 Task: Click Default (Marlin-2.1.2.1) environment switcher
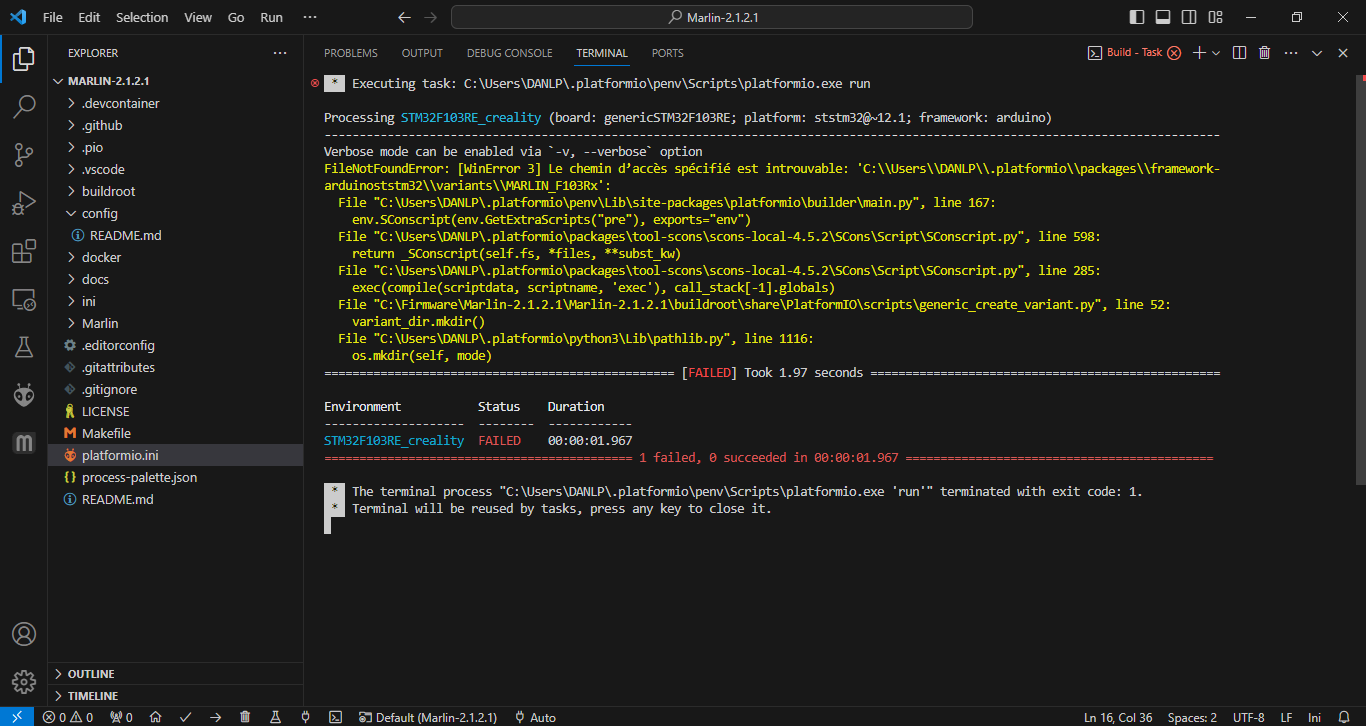[428, 717]
